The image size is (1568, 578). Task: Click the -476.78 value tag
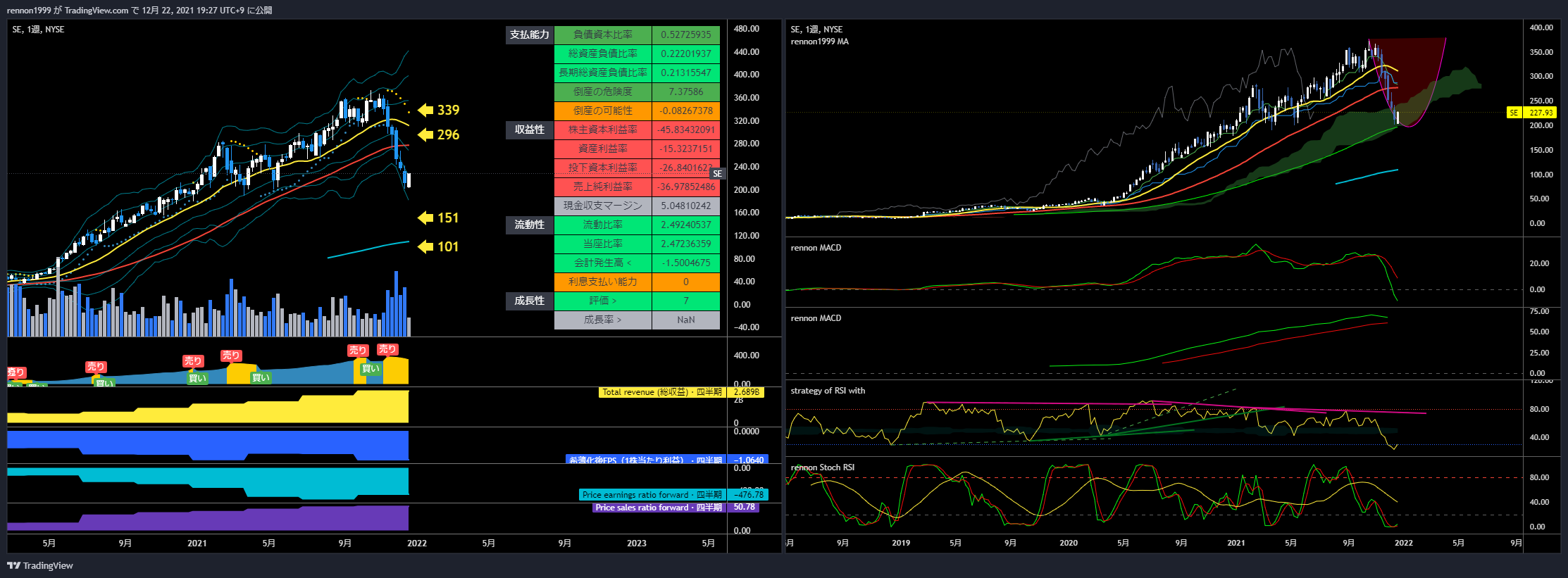[x=749, y=495]
